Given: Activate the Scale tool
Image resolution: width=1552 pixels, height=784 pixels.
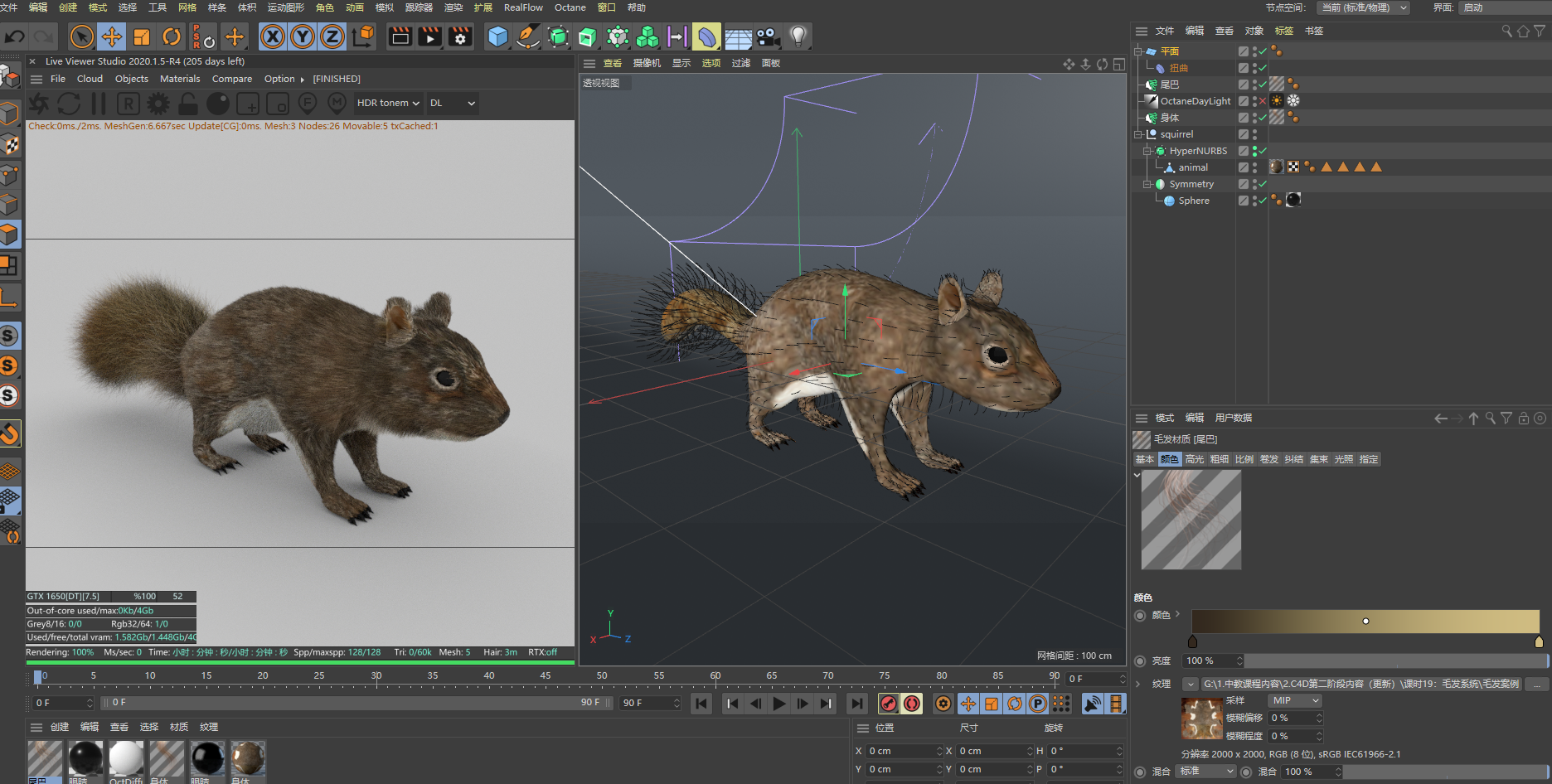Looking at the screenshot, I should pos(142,36).
